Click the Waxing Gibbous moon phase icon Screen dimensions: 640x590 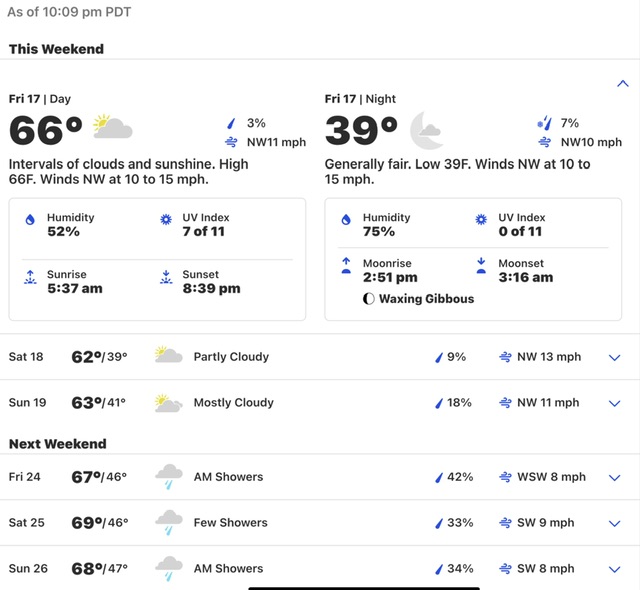368,299
